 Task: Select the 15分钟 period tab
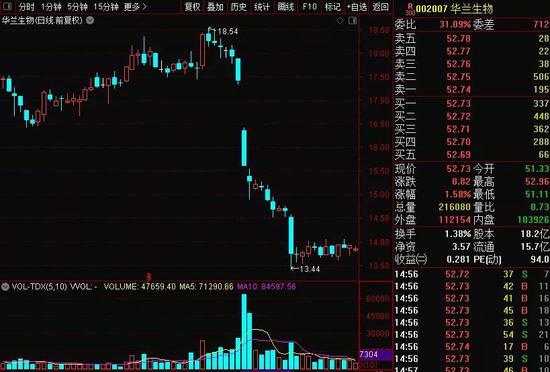106,7
